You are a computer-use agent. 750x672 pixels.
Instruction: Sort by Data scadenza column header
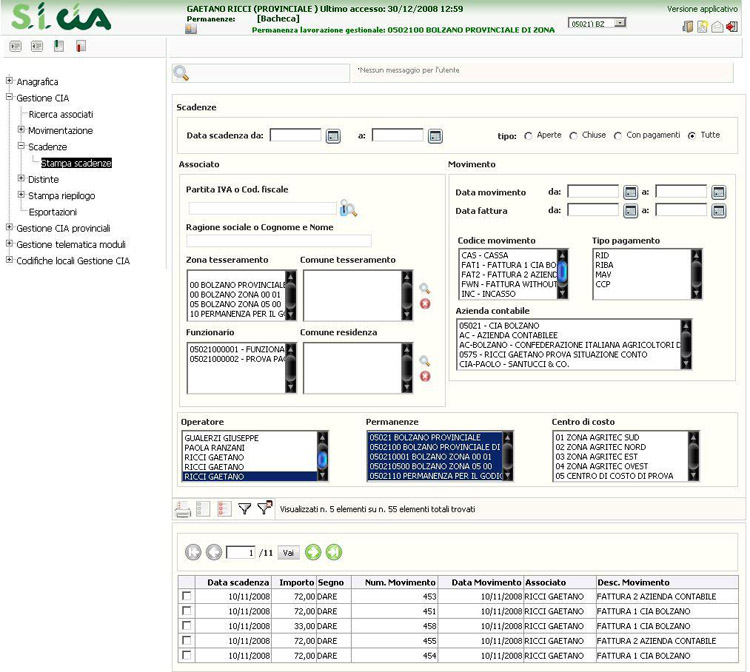coord(238,582)
